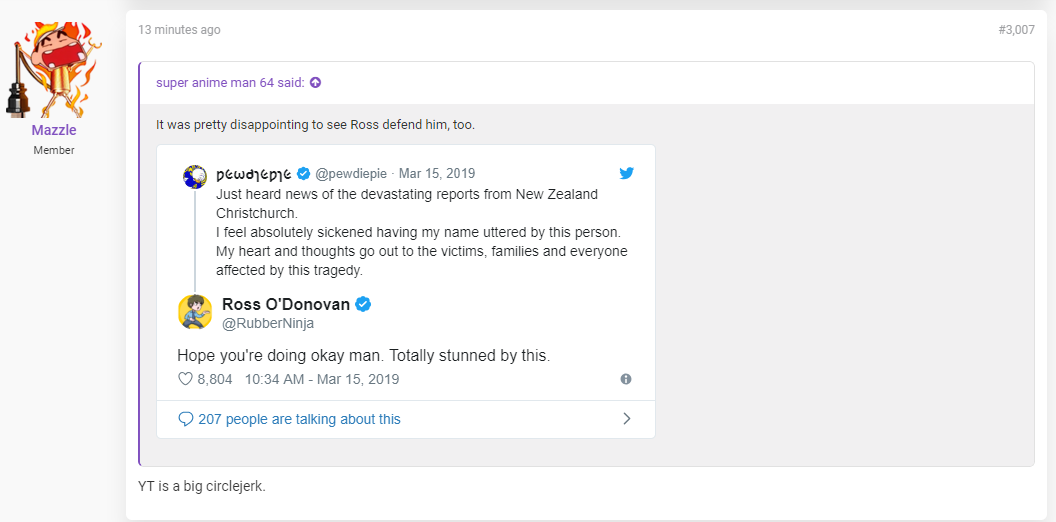1056x522 pixels.
Task: Go to super anime man 64's quoted post
Action: click(230, 82)
